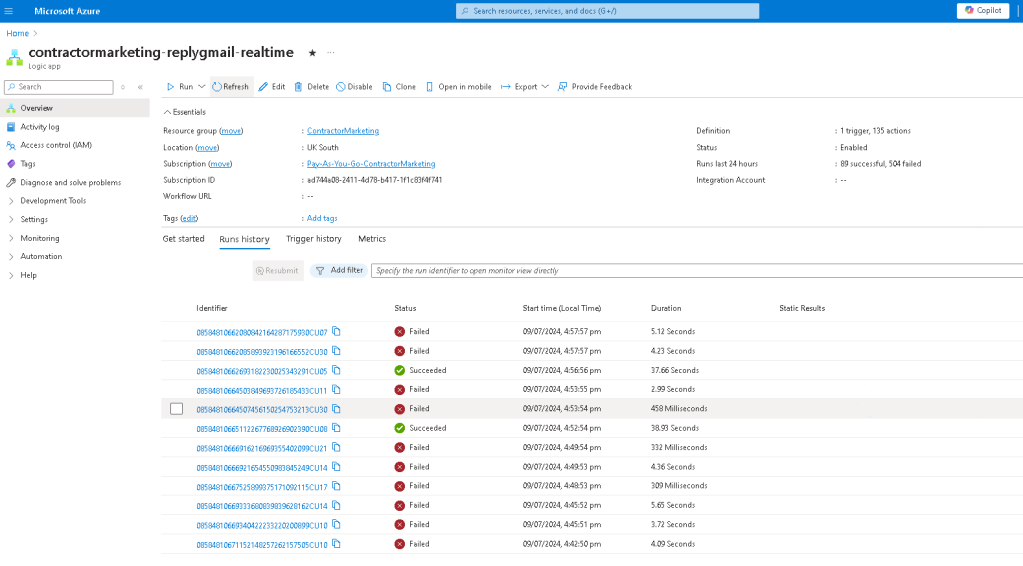1023x566 pixels.
Task: Open the Export dropdown
Action: [525, 87]
